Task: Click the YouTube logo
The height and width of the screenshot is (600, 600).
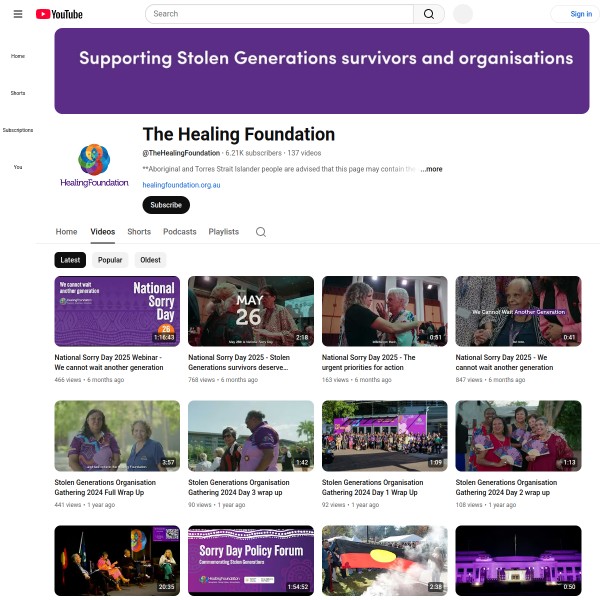Action: pyautogui.click(x=59, y=14)
